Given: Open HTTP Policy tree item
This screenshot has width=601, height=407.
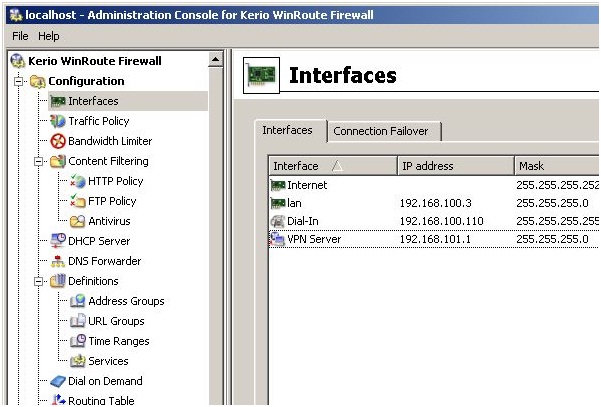Looking at the screenshot, I should coord(115,181).
